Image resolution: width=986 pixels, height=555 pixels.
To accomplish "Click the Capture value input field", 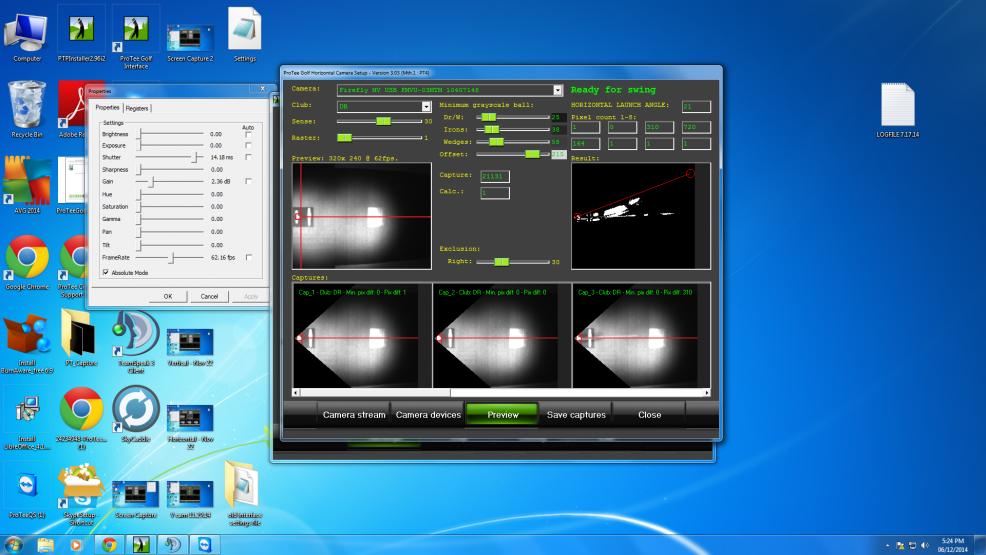I will 495,177.
